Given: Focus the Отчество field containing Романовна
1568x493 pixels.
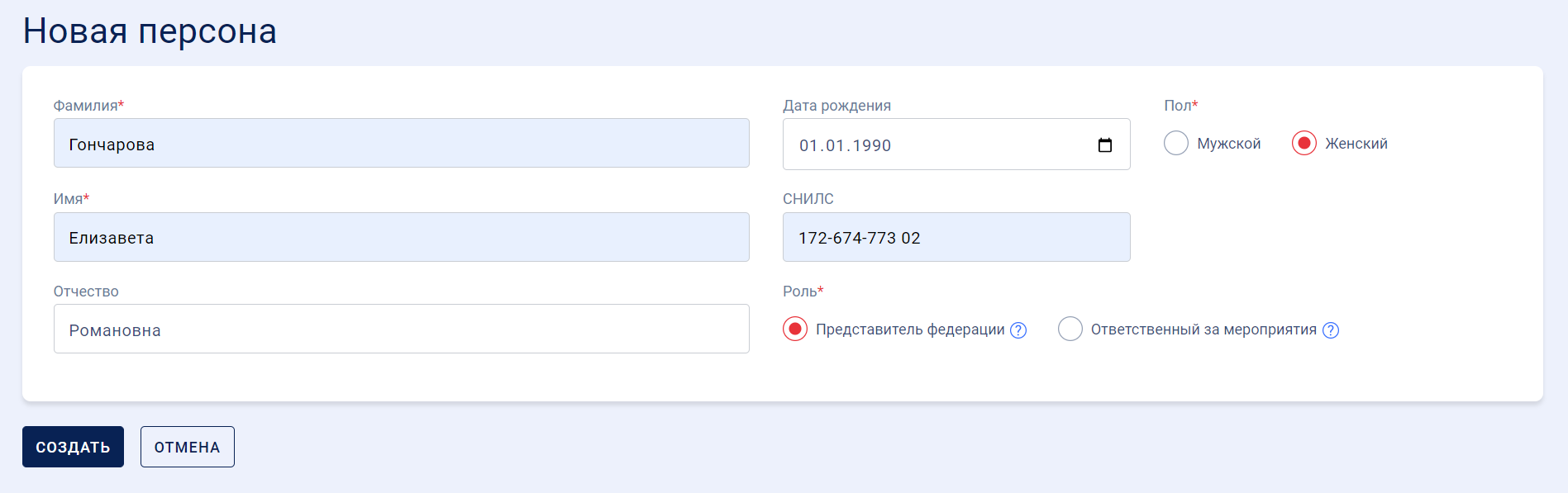Looking at the screenshot, I should pos(402,329).
